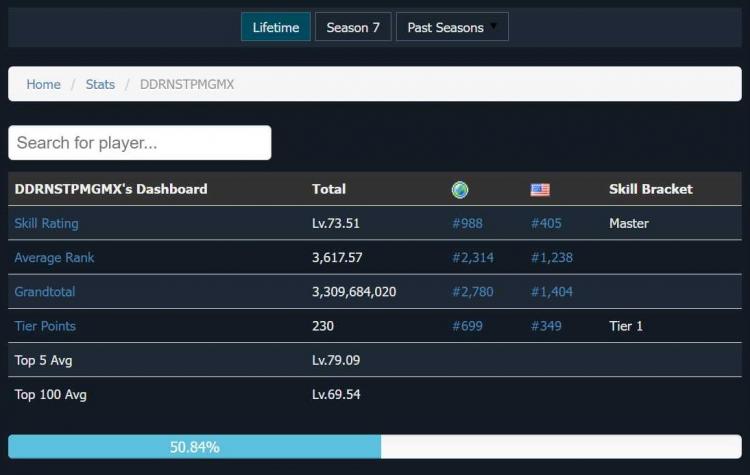Image resolution: width=750 pixels, height=475 pixels.
Task: Open the Average Rank stat link
Action: point(54,257)
